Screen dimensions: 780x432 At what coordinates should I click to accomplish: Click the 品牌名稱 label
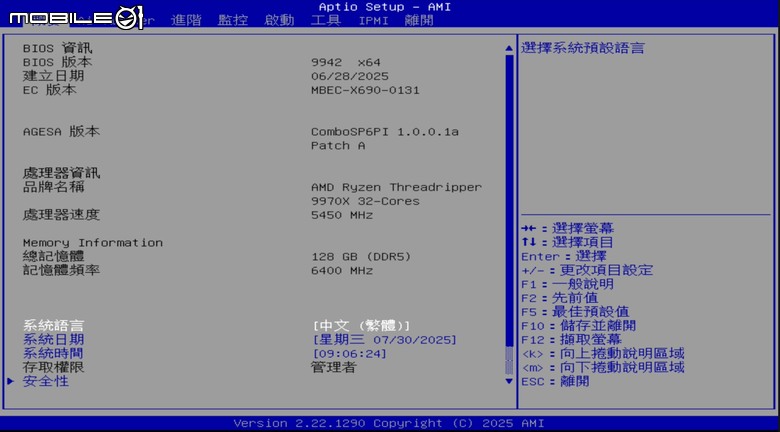(x=53, y=187)
